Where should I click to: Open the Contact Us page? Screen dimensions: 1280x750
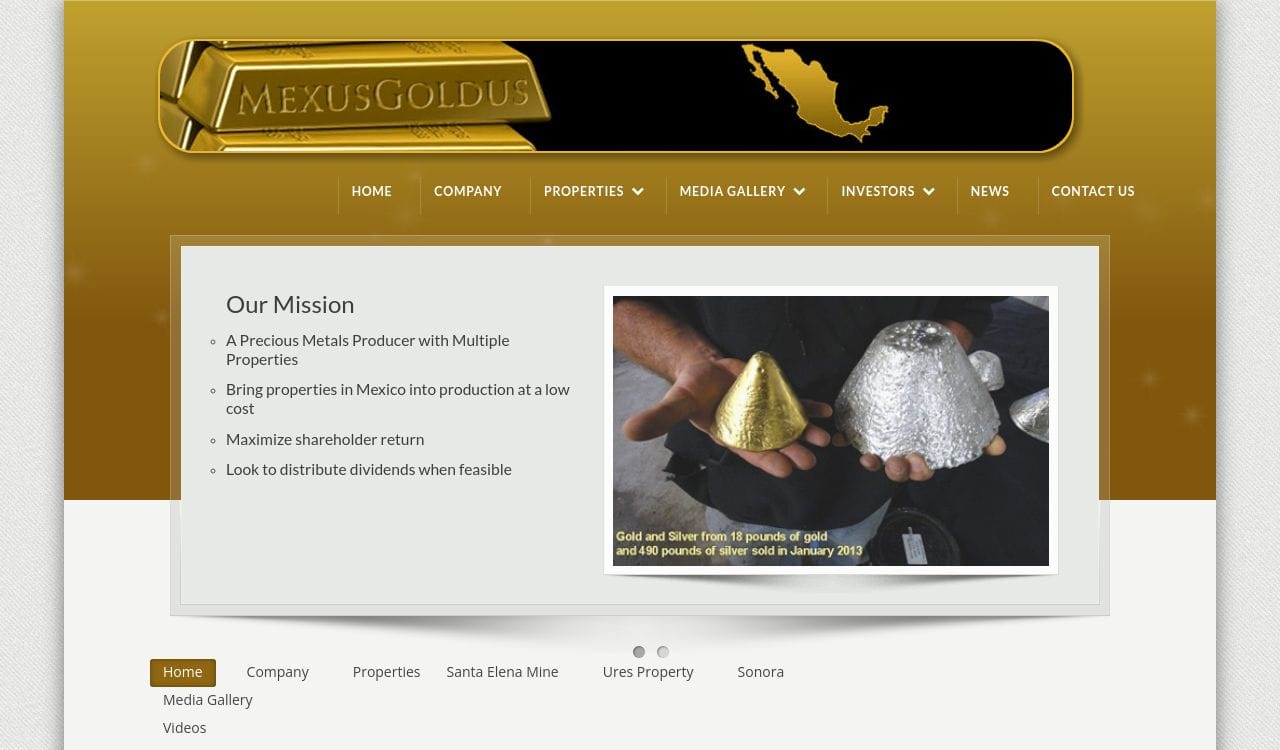tap(1093, 191)
